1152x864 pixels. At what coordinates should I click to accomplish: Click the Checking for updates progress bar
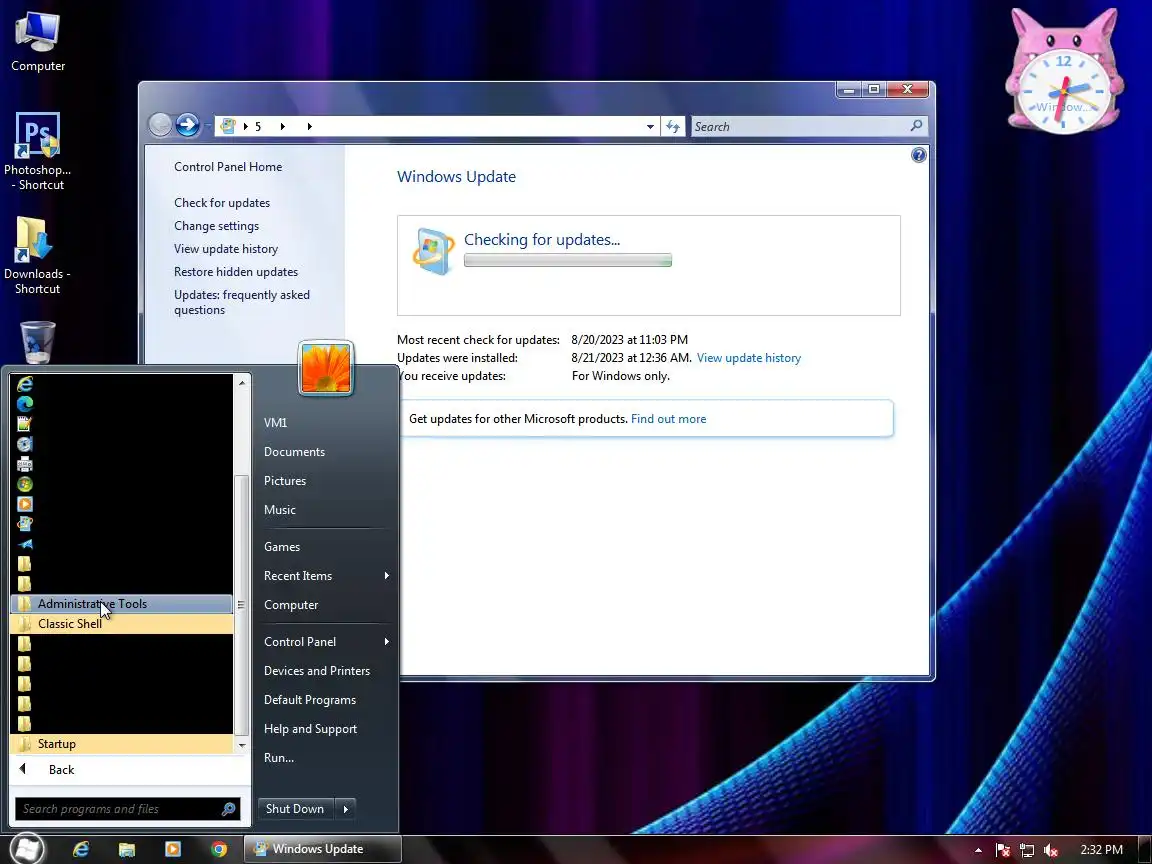(x=568, y=260)
